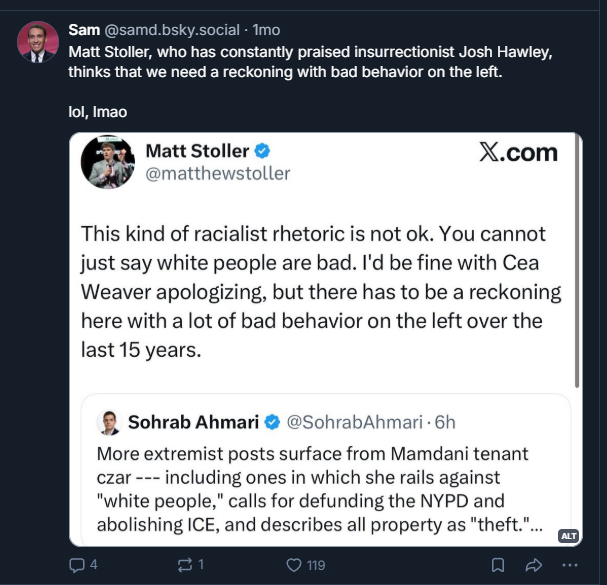Viewport: 607px width, 585px height.
Task: Click Sohrab Ahmari's verified checkmark
Action: point(273,422)
